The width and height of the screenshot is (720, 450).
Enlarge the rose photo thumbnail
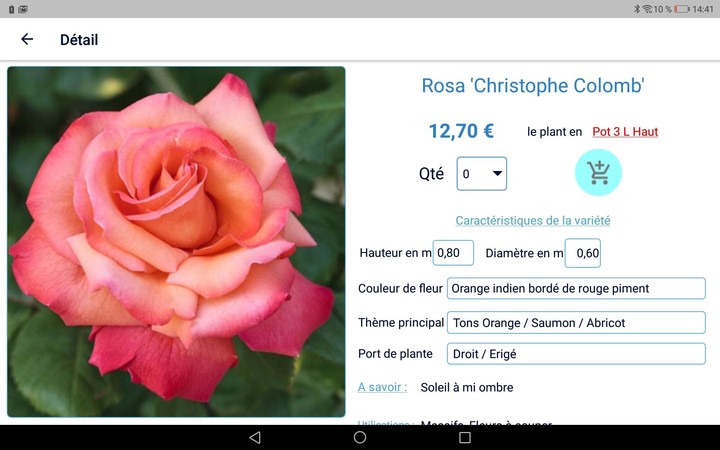coord(176,241)
